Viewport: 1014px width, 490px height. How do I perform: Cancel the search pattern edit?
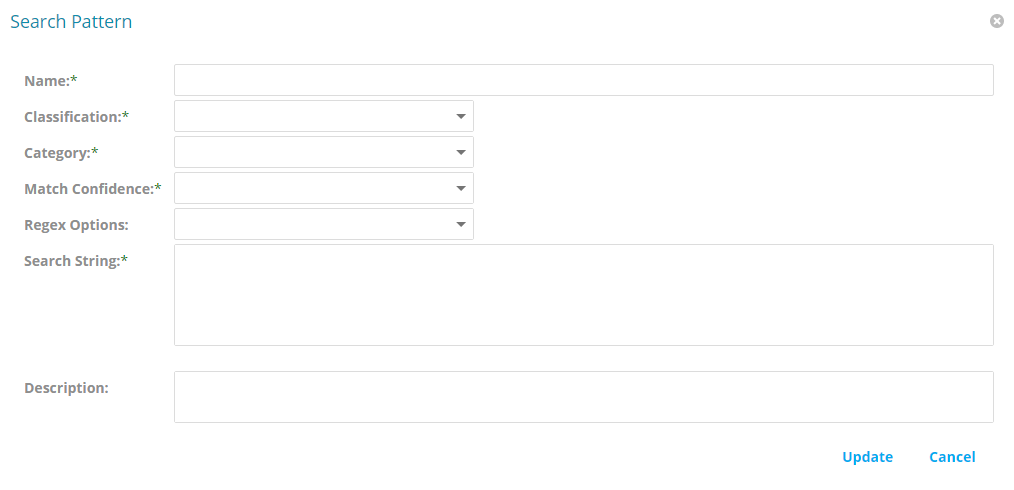[951, 457]
